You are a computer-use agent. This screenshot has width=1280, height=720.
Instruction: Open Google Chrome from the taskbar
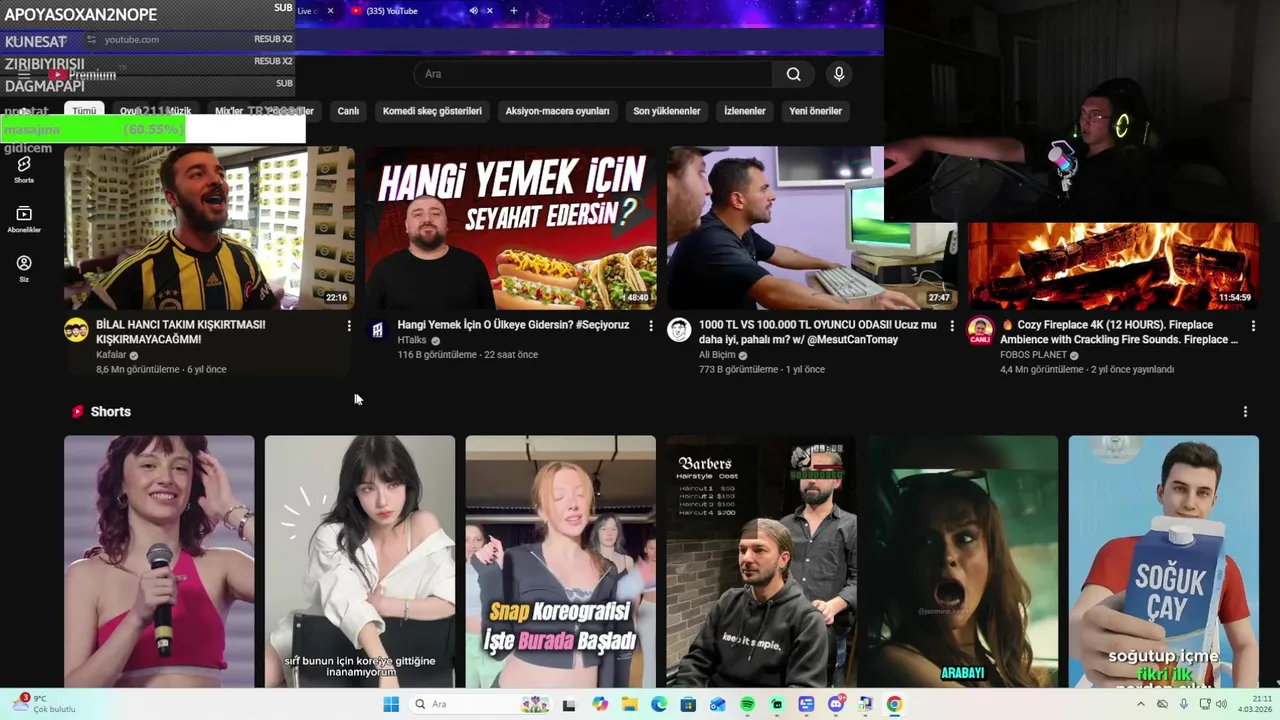(894, 704)
